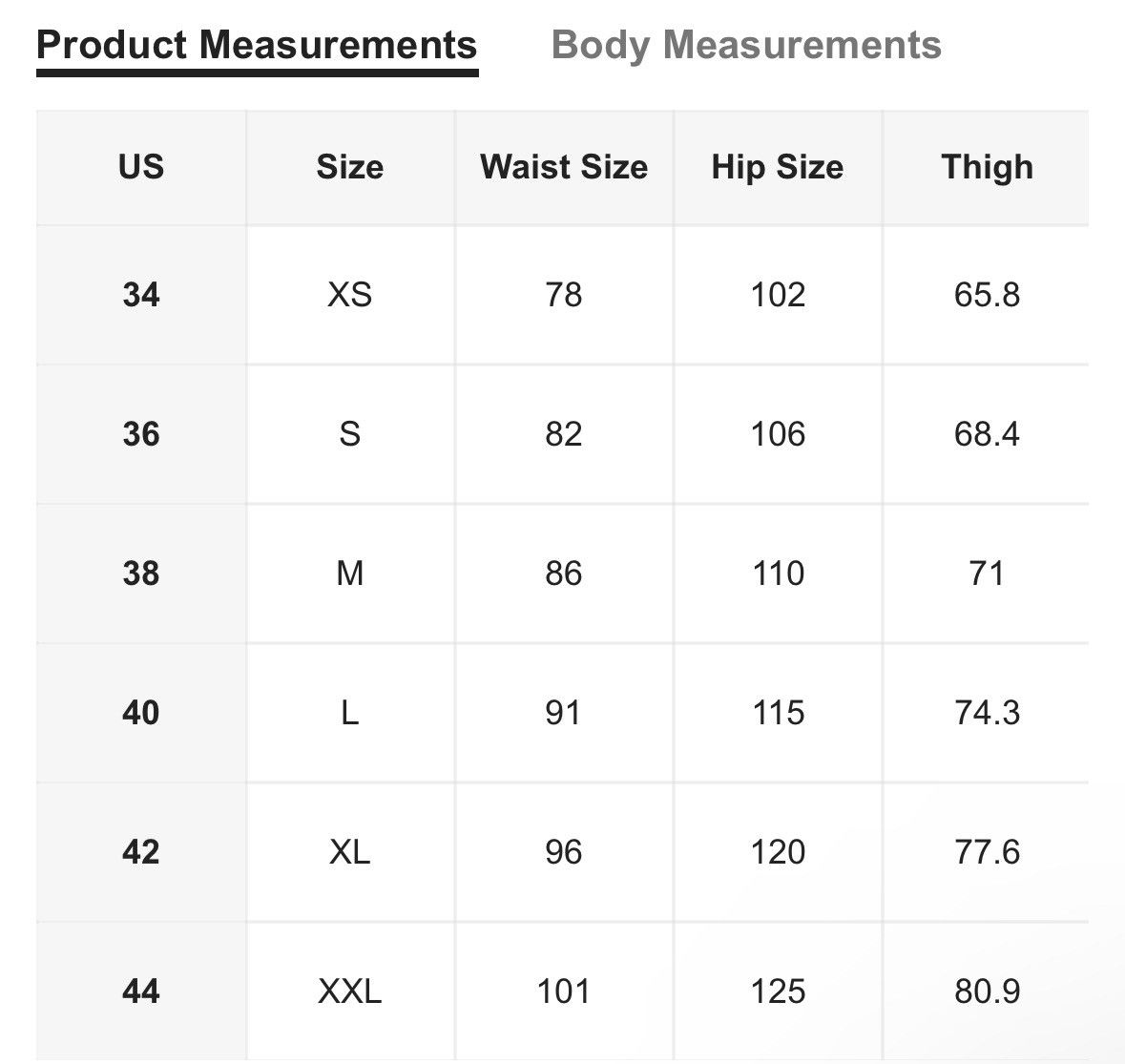Image resolution: width=1125 pixels, height=1064 pixels.
Task: Select the US size 34 row label
Action: 141,295
